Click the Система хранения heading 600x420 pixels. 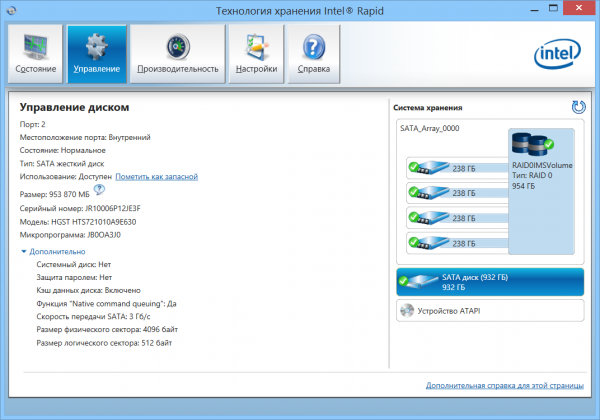[x=427, y=108]
